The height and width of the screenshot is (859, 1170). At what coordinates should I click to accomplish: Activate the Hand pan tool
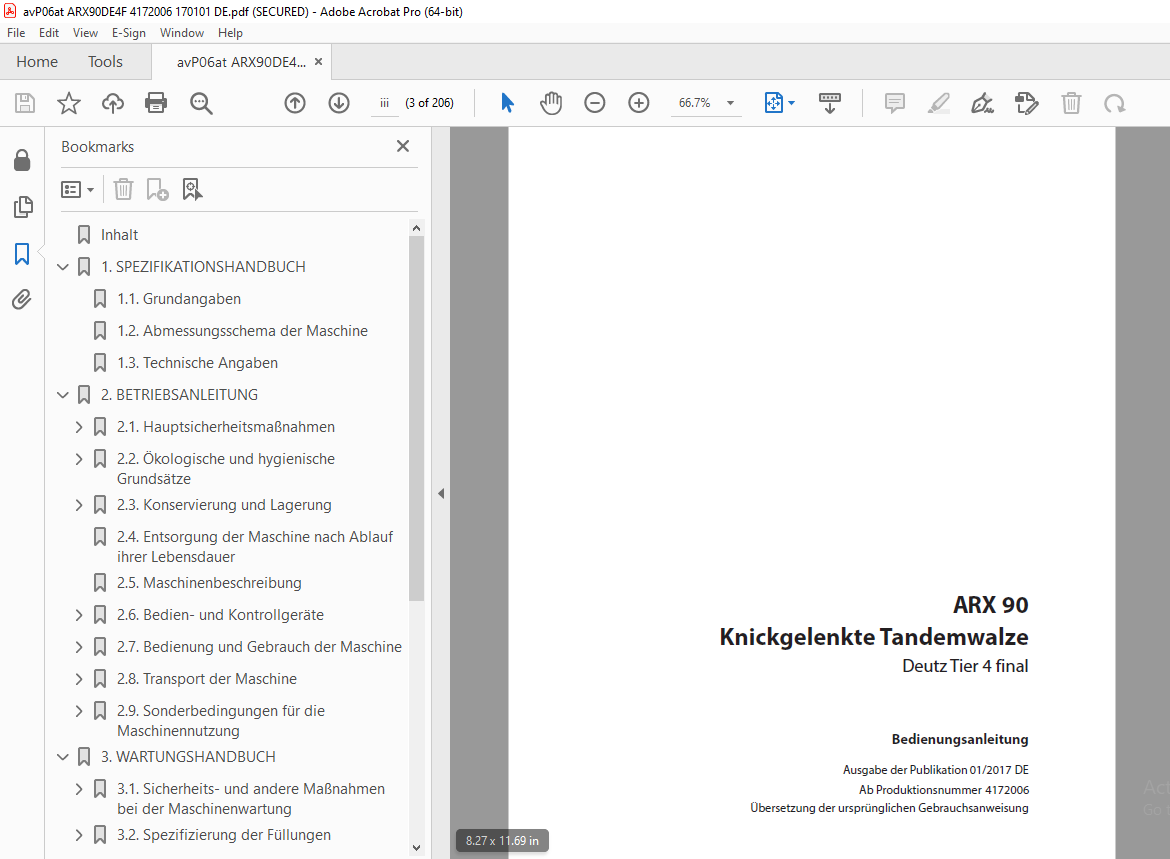(x=551, y=103)
